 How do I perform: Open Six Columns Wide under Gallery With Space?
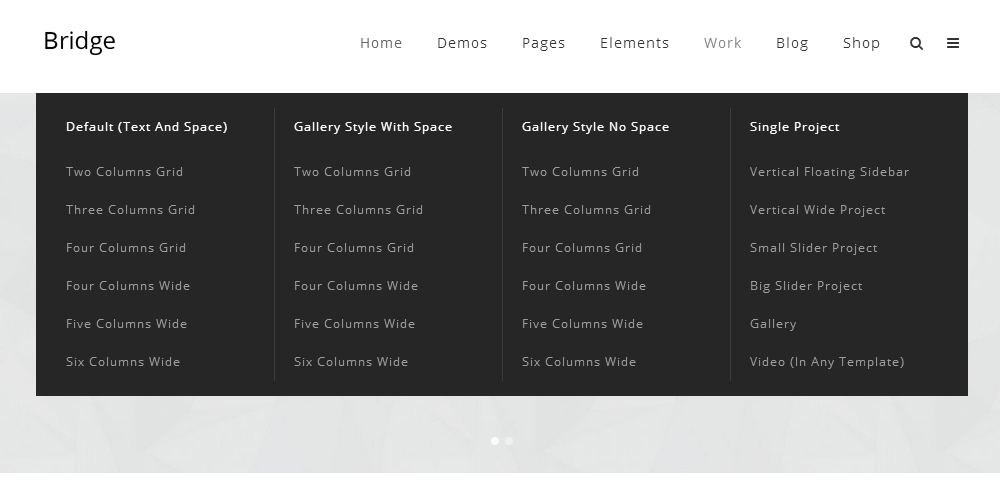click(351, 362)
